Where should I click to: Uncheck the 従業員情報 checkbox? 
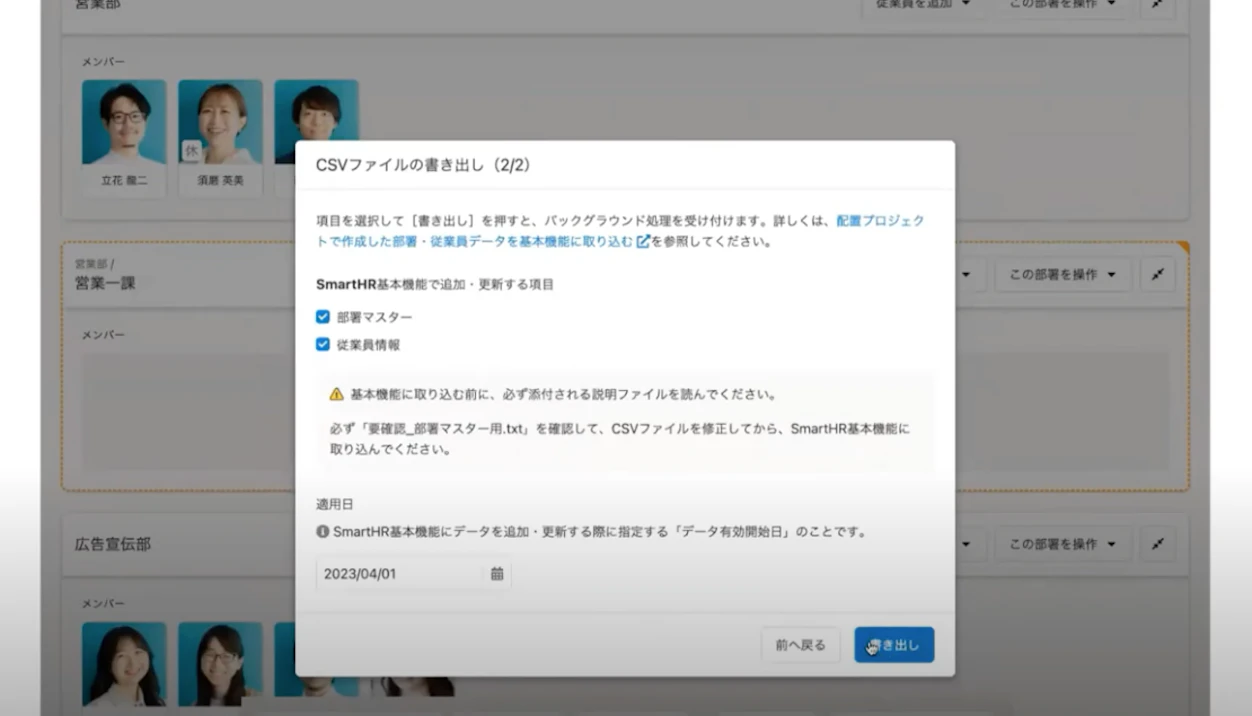(x=323, y=345)
